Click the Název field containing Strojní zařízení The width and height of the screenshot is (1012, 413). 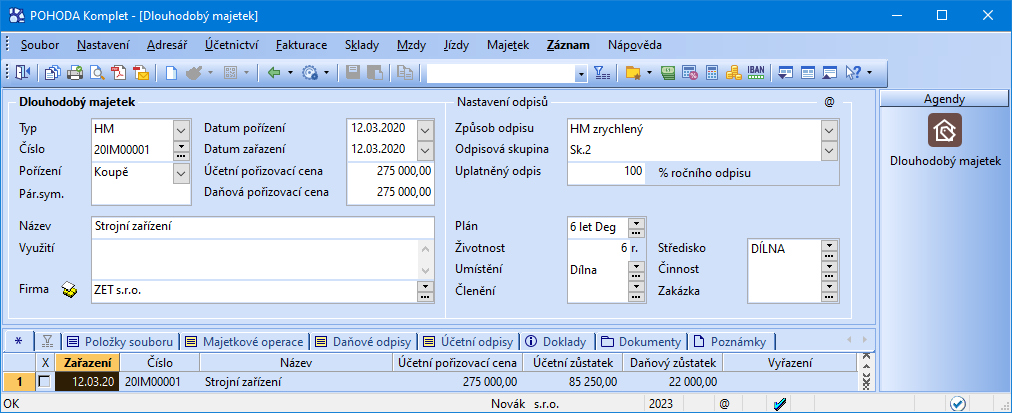pyautogui.click(x=263, y=227)
